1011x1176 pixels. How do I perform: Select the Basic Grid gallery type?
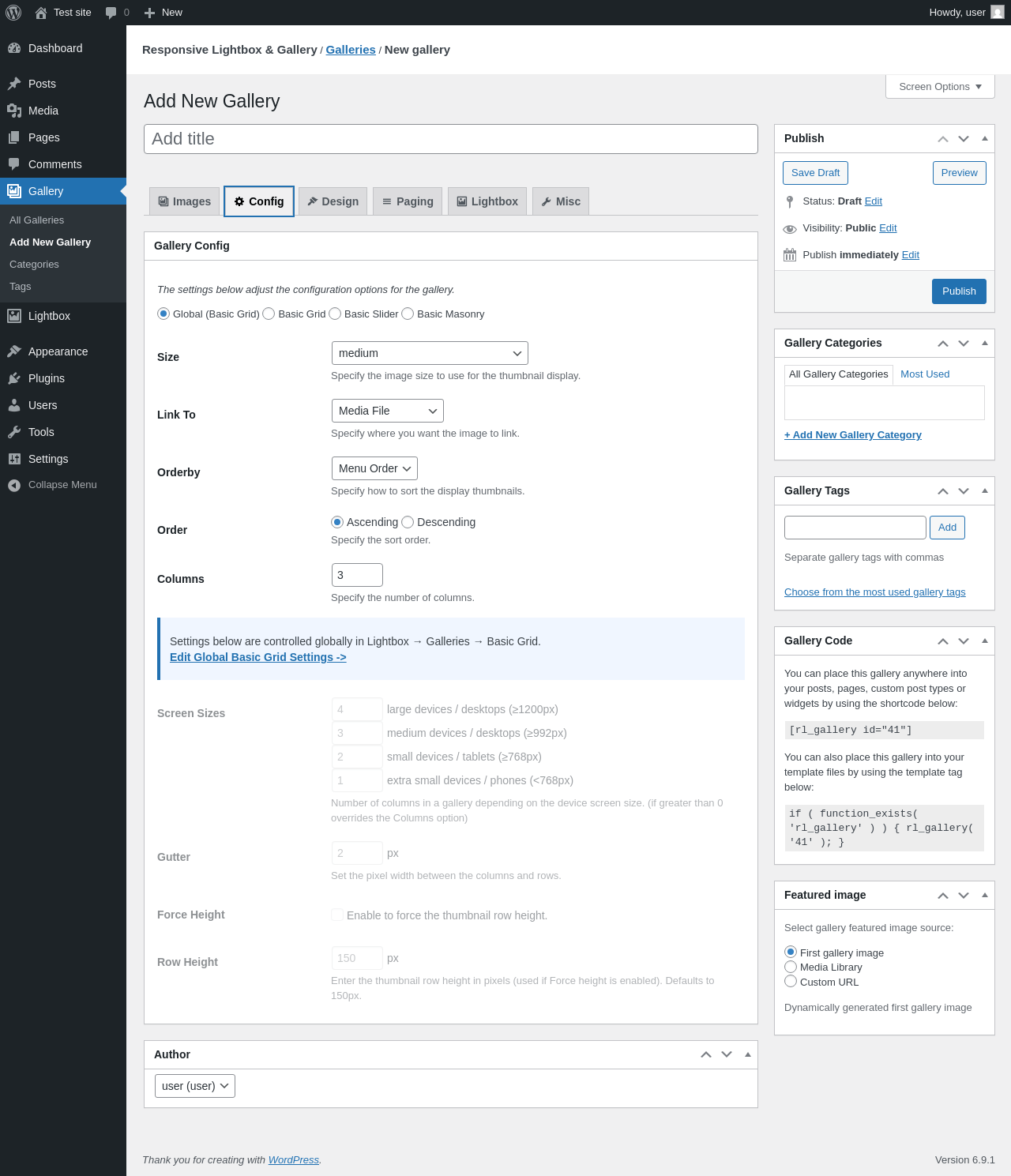(x=269, y=314)
